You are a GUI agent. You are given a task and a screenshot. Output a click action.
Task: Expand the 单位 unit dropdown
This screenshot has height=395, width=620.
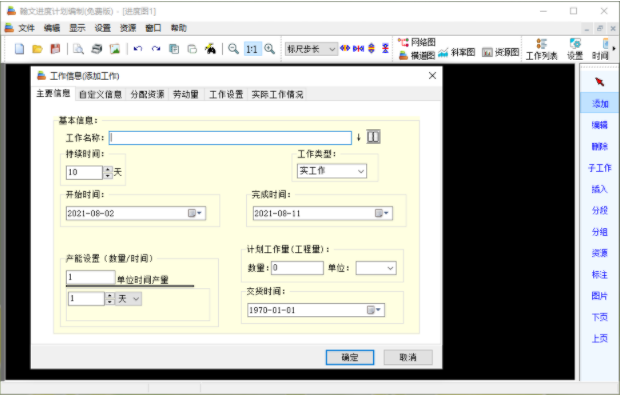tap(376, 268)
